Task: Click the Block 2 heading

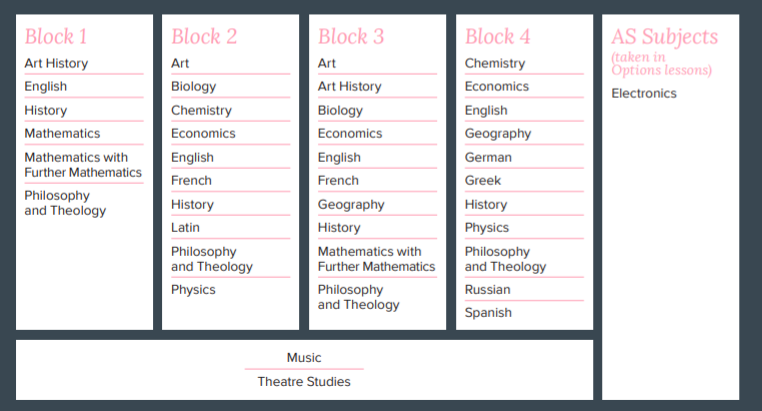Action: point(204,37)
